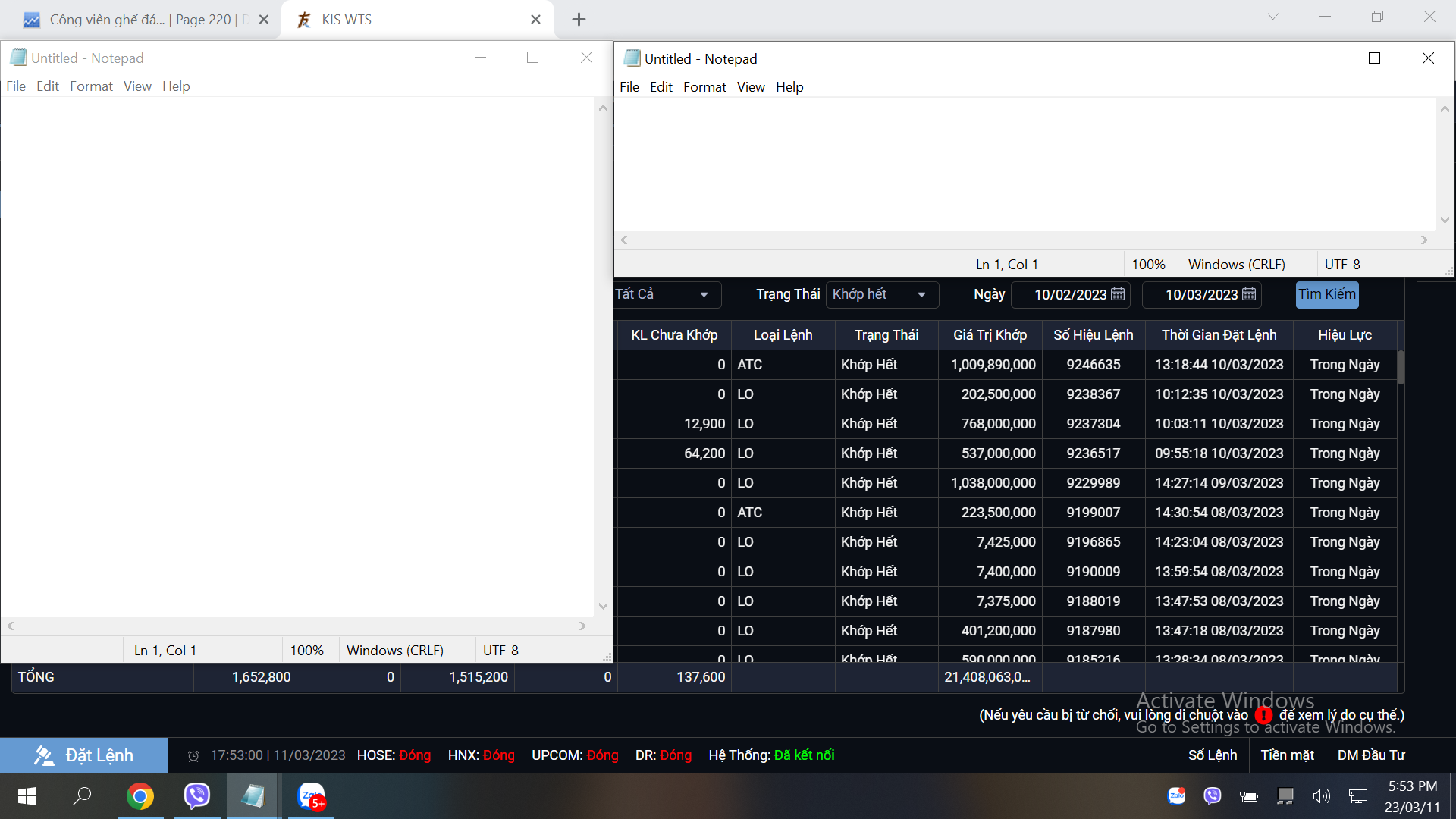Open the end date calendar picker
1456x819 pixels.
[1249, 294]
